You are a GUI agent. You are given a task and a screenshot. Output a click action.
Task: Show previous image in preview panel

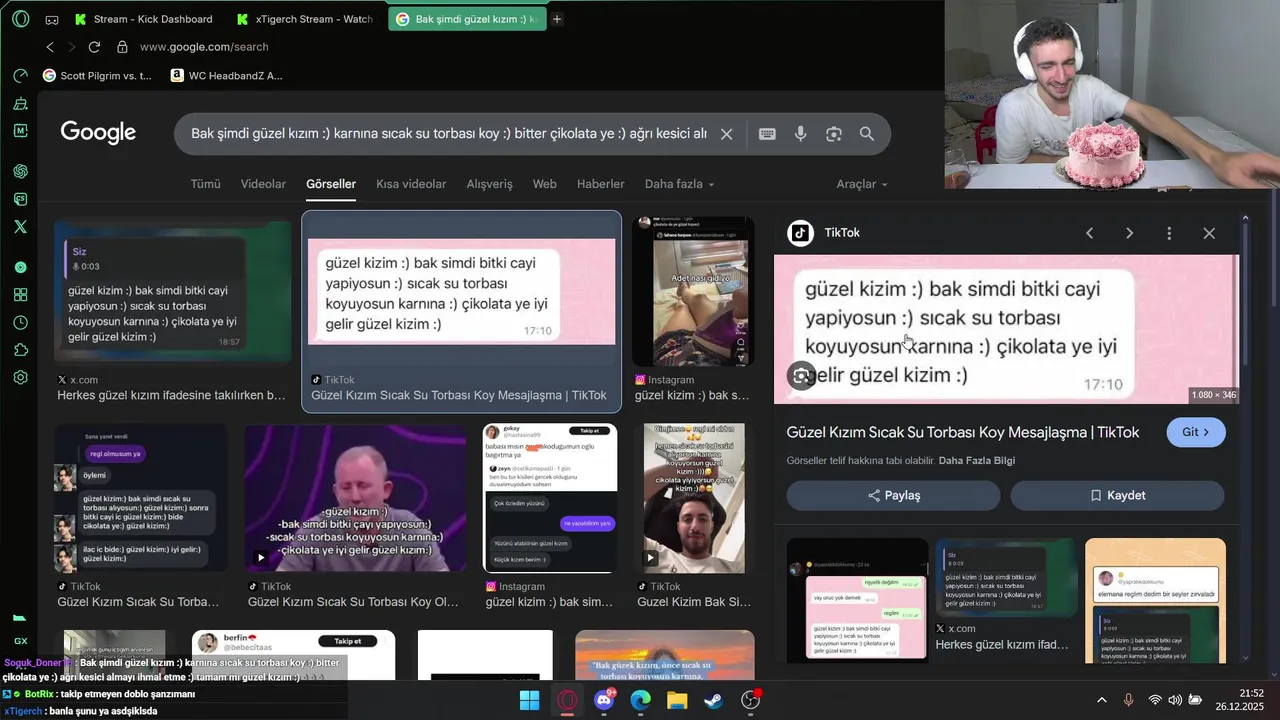coord(1089,233)
